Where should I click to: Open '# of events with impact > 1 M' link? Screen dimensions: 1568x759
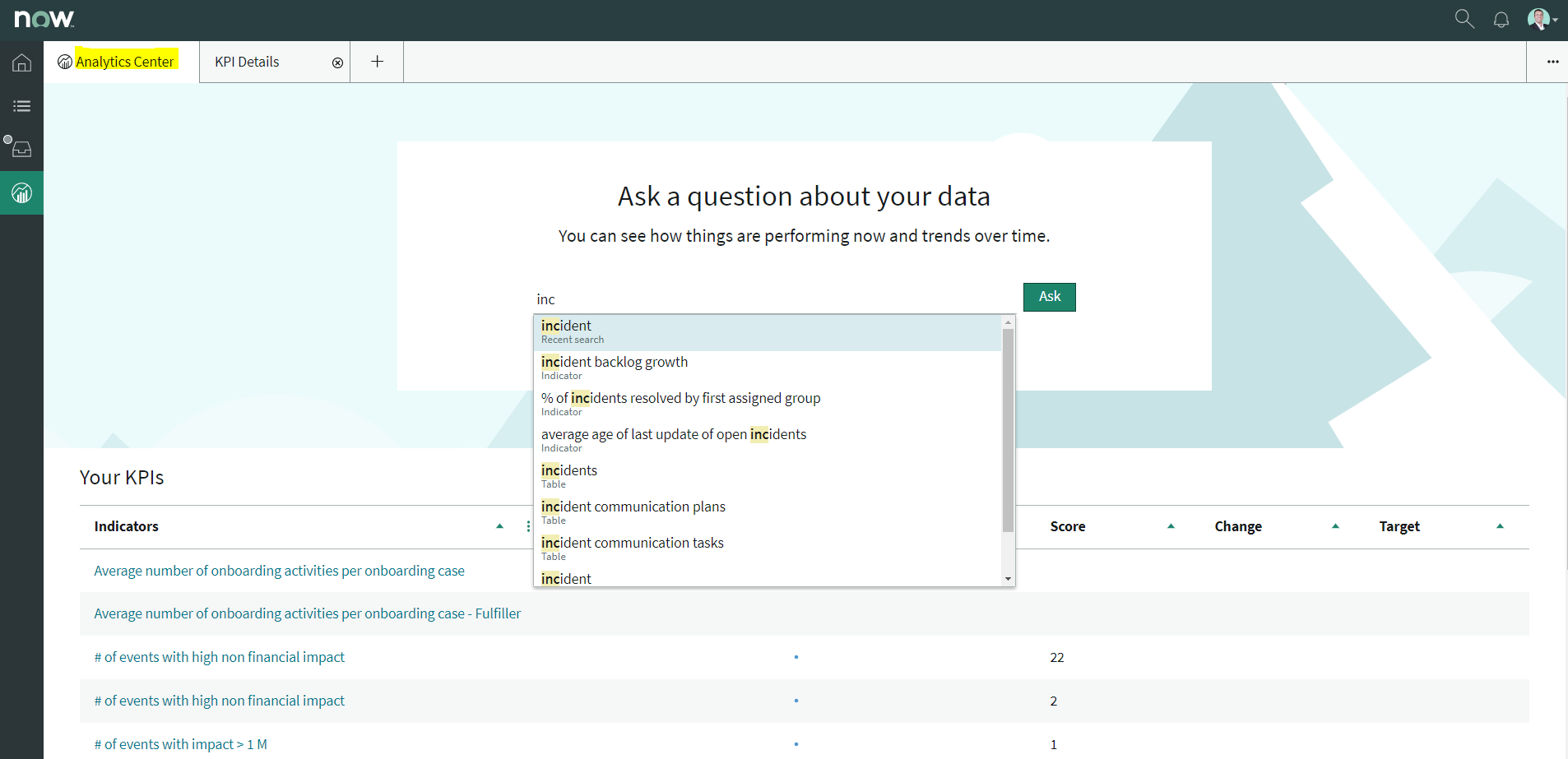[x=180, y=744]
